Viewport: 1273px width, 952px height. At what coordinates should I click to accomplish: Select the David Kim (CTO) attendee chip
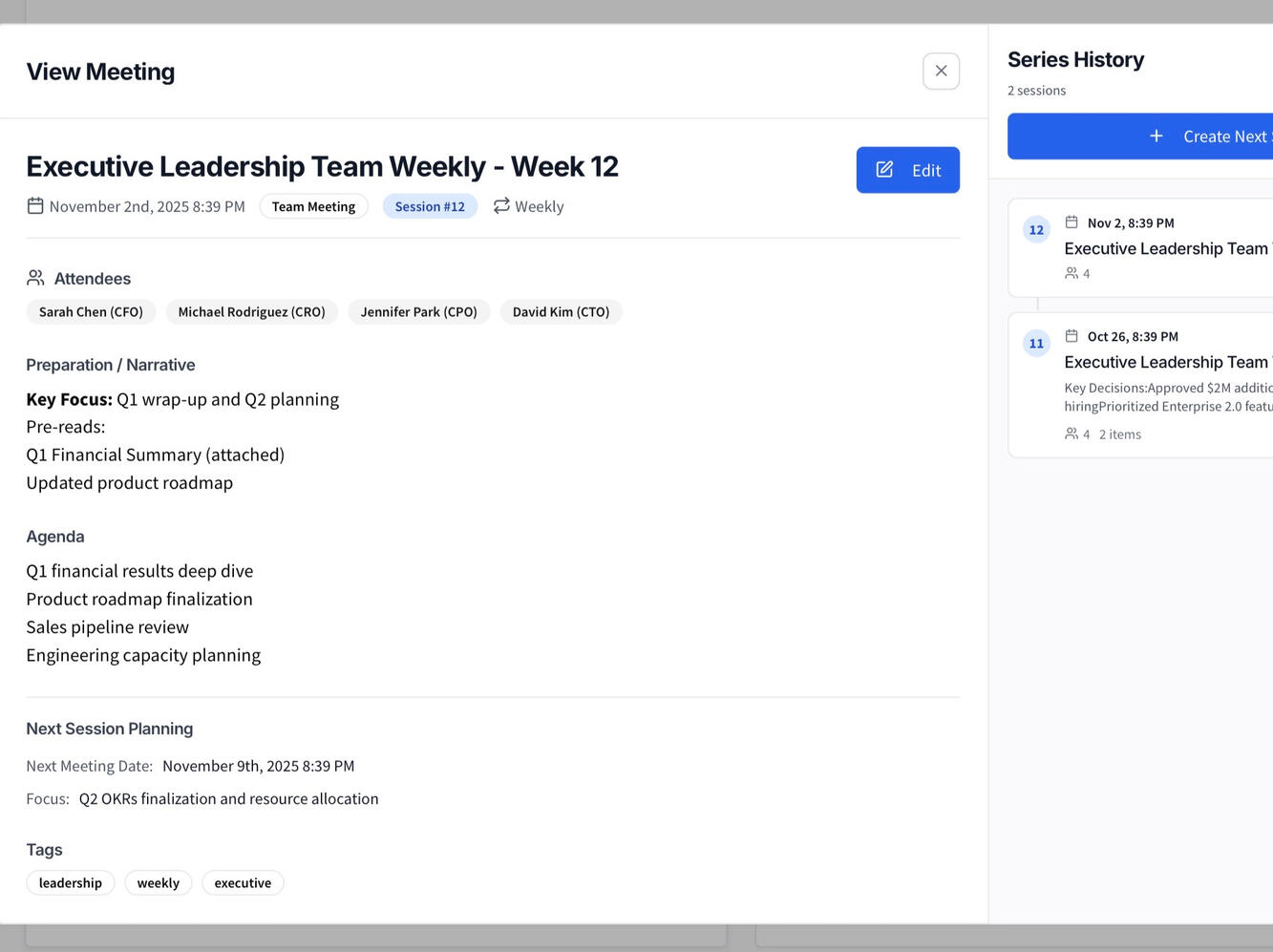(x=561, y=312)
